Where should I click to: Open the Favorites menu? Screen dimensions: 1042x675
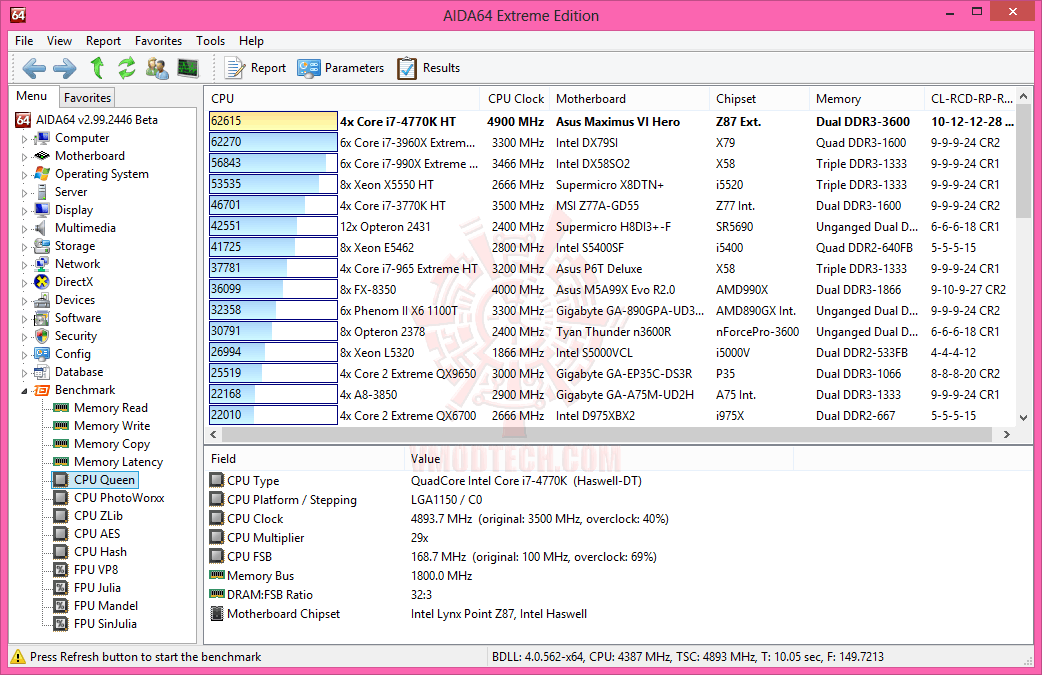(158, 41)
